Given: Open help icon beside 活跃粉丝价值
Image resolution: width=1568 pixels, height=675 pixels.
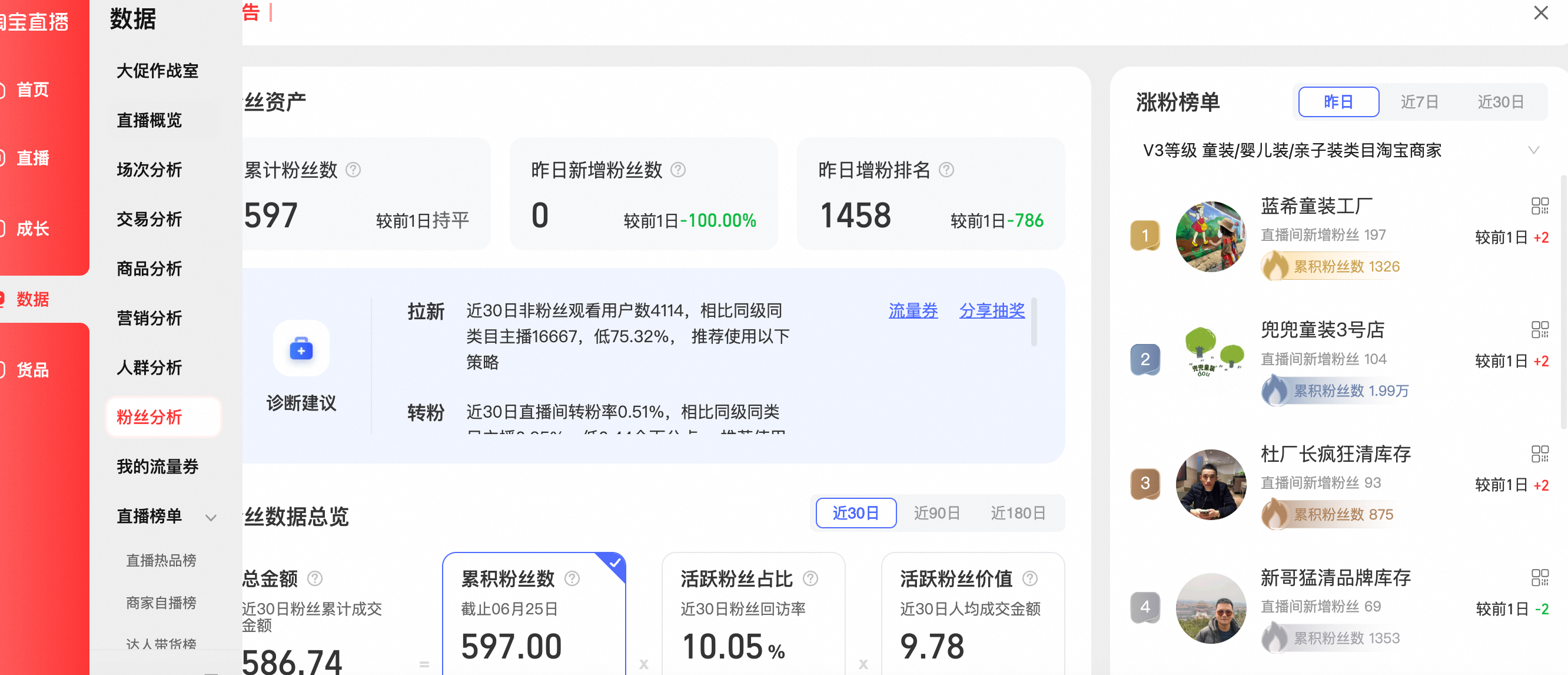Looking at the screenshot, I should coord(1029,578).
